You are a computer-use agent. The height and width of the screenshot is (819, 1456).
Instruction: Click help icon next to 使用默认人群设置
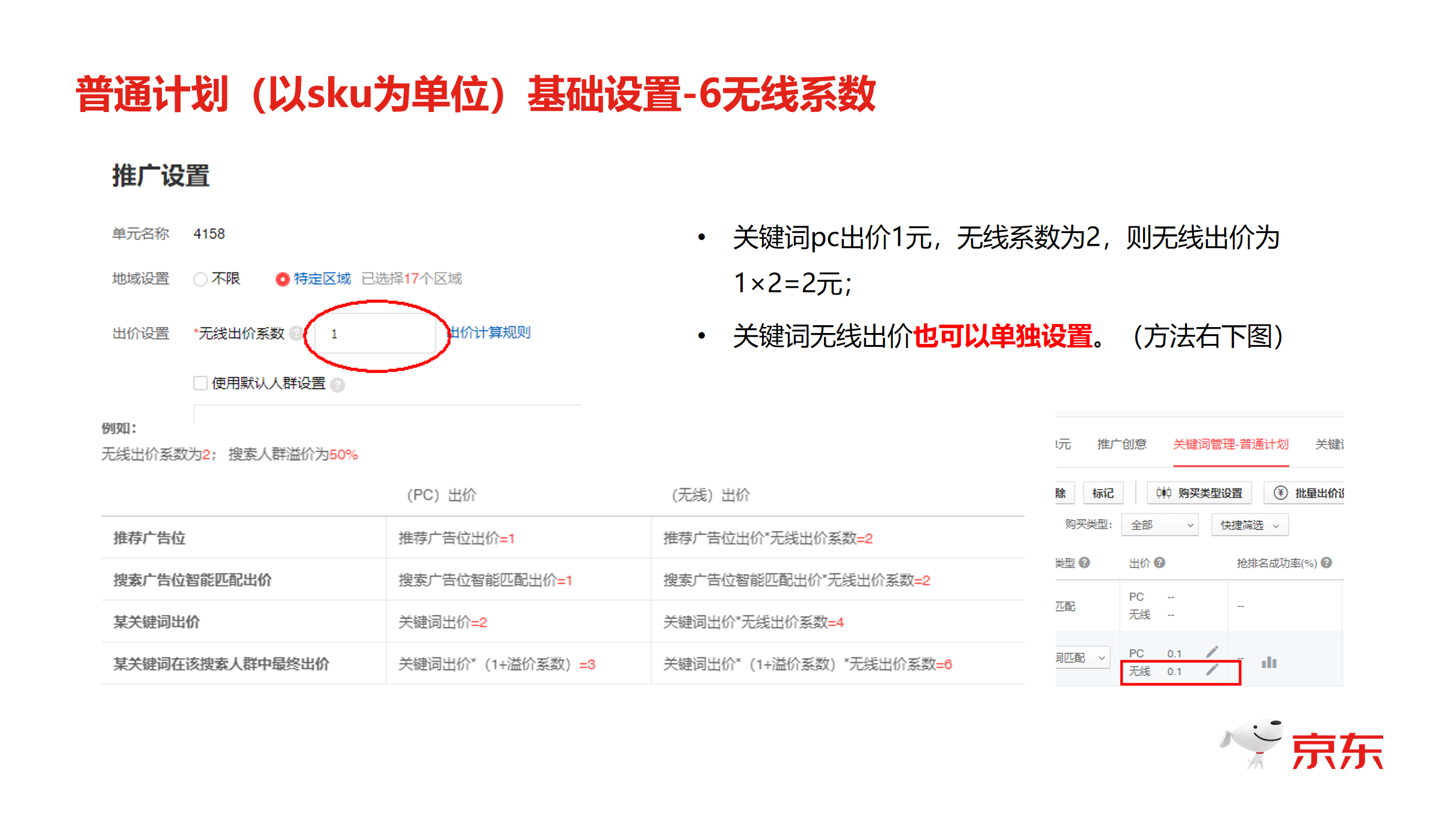[338, 385]
